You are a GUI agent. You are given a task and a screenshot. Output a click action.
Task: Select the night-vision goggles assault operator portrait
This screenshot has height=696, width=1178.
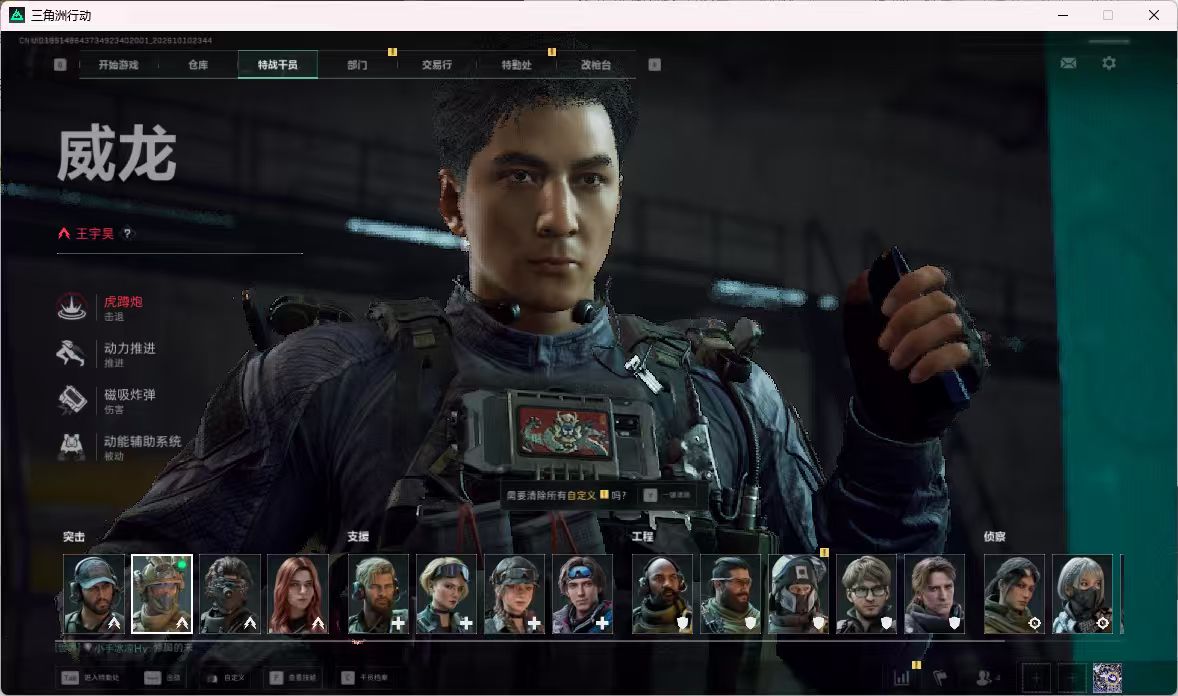[x=230, y=594]
